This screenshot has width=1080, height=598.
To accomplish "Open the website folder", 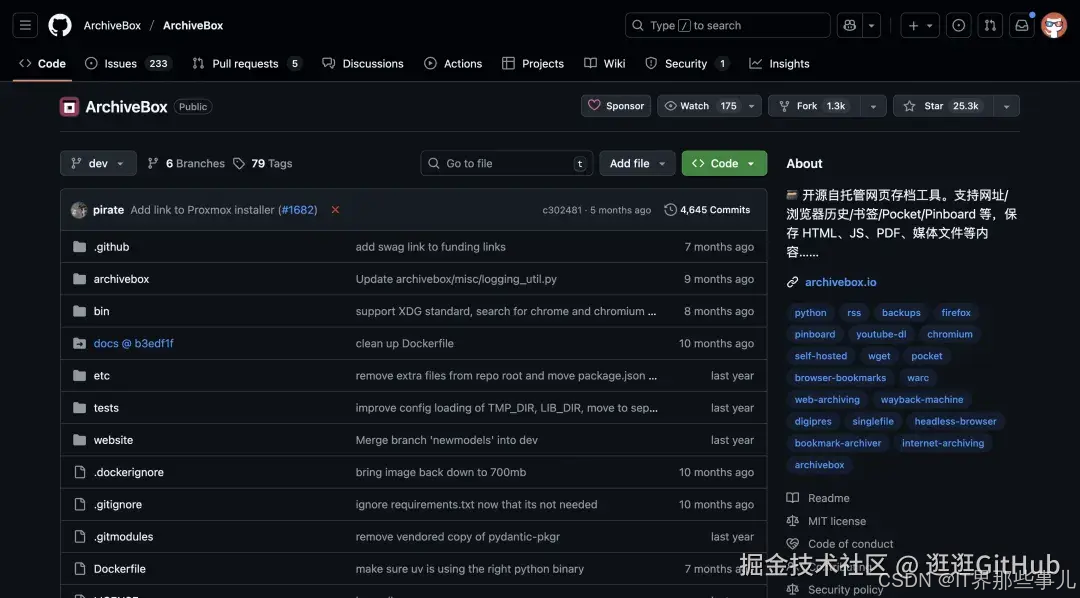I will click(x=114, y=440).
